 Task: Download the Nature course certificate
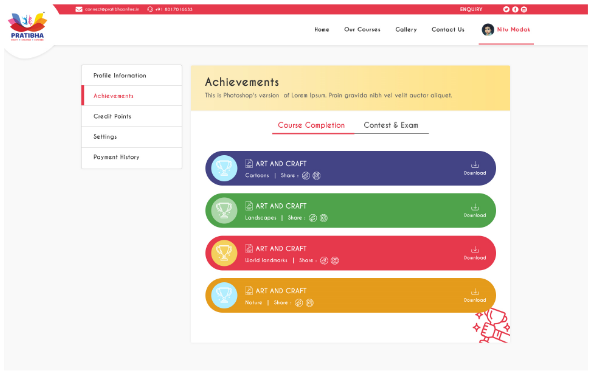(475, 296)
